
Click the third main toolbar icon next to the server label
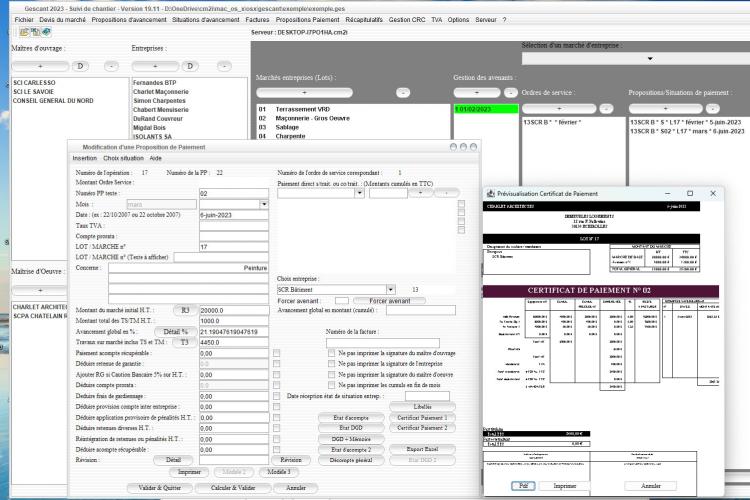click(x=46, y=32)
